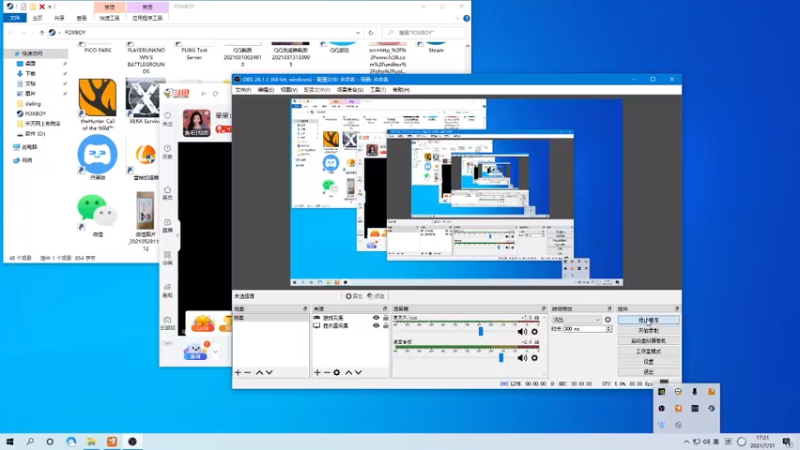Open NVIDIA icon in tray overflow
This screenshot has width=800, height=450.
click(662, 392)
